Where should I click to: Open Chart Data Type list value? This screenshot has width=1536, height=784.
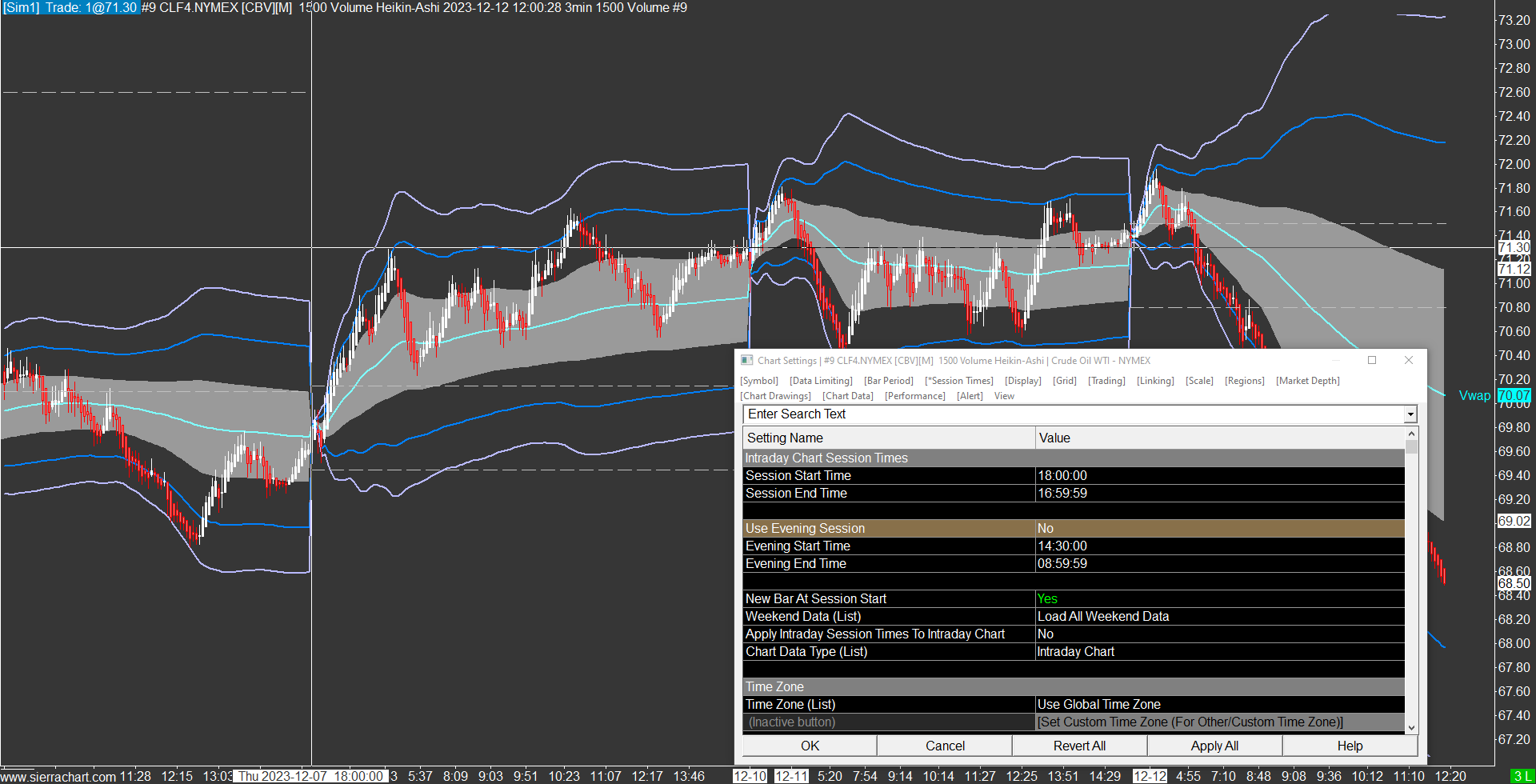tap(1219, 652)
